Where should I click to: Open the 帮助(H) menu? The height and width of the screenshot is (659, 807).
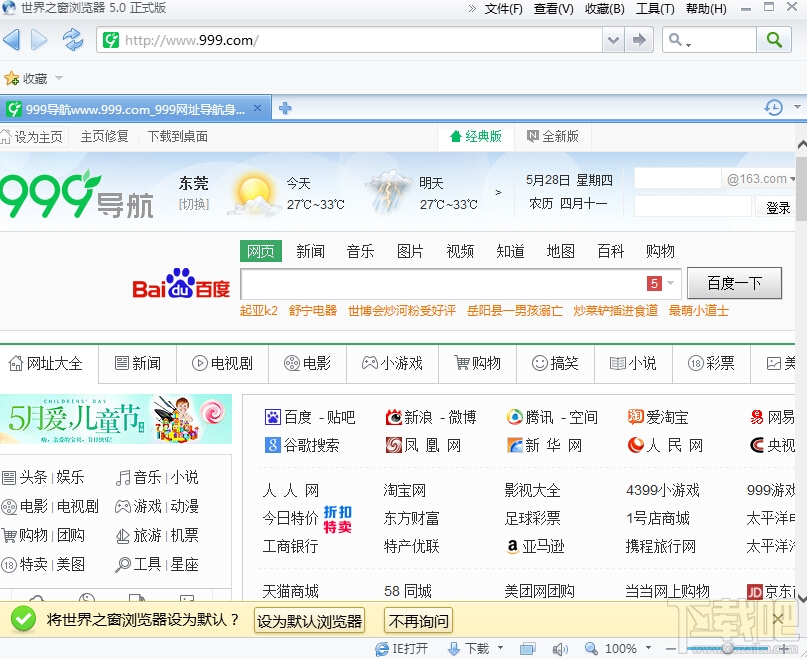click(x=706, y=9)
